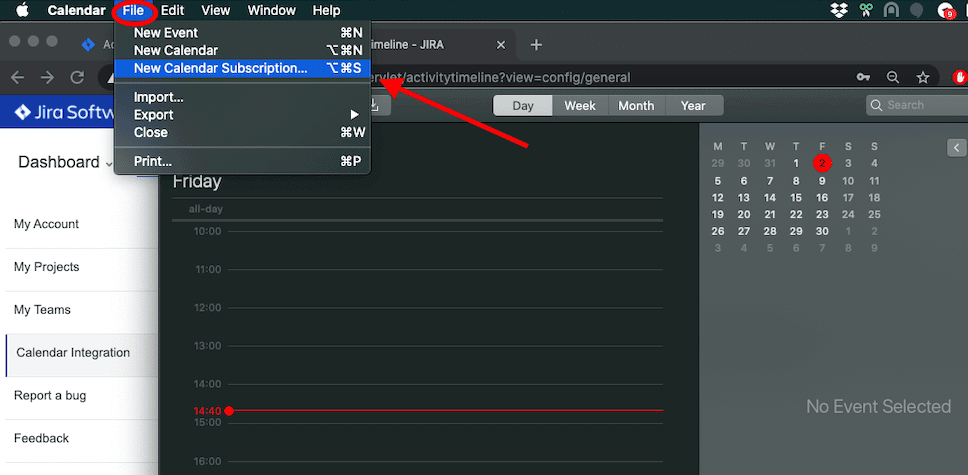Click the 16:00 time label

[207, 461]
